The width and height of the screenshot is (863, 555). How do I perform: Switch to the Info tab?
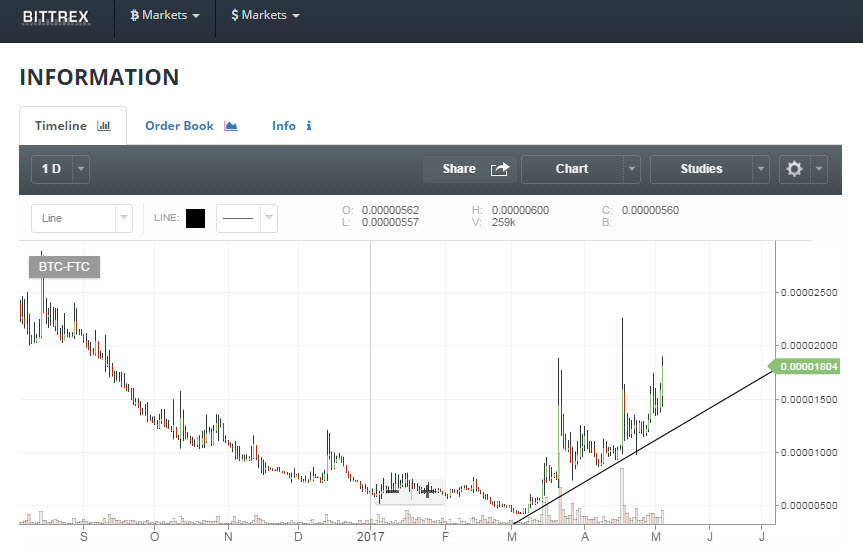click(x=292, y=126)
